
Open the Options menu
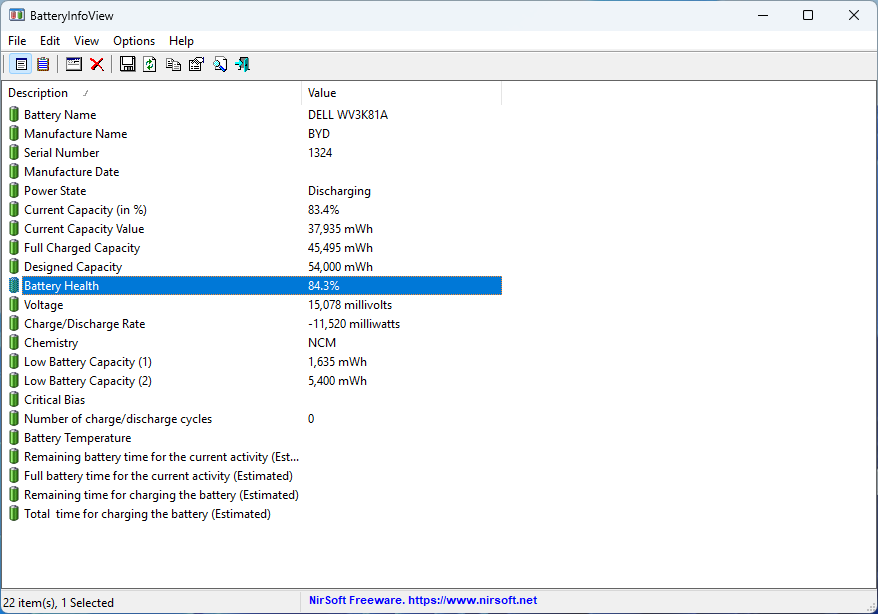coord(134,41)
